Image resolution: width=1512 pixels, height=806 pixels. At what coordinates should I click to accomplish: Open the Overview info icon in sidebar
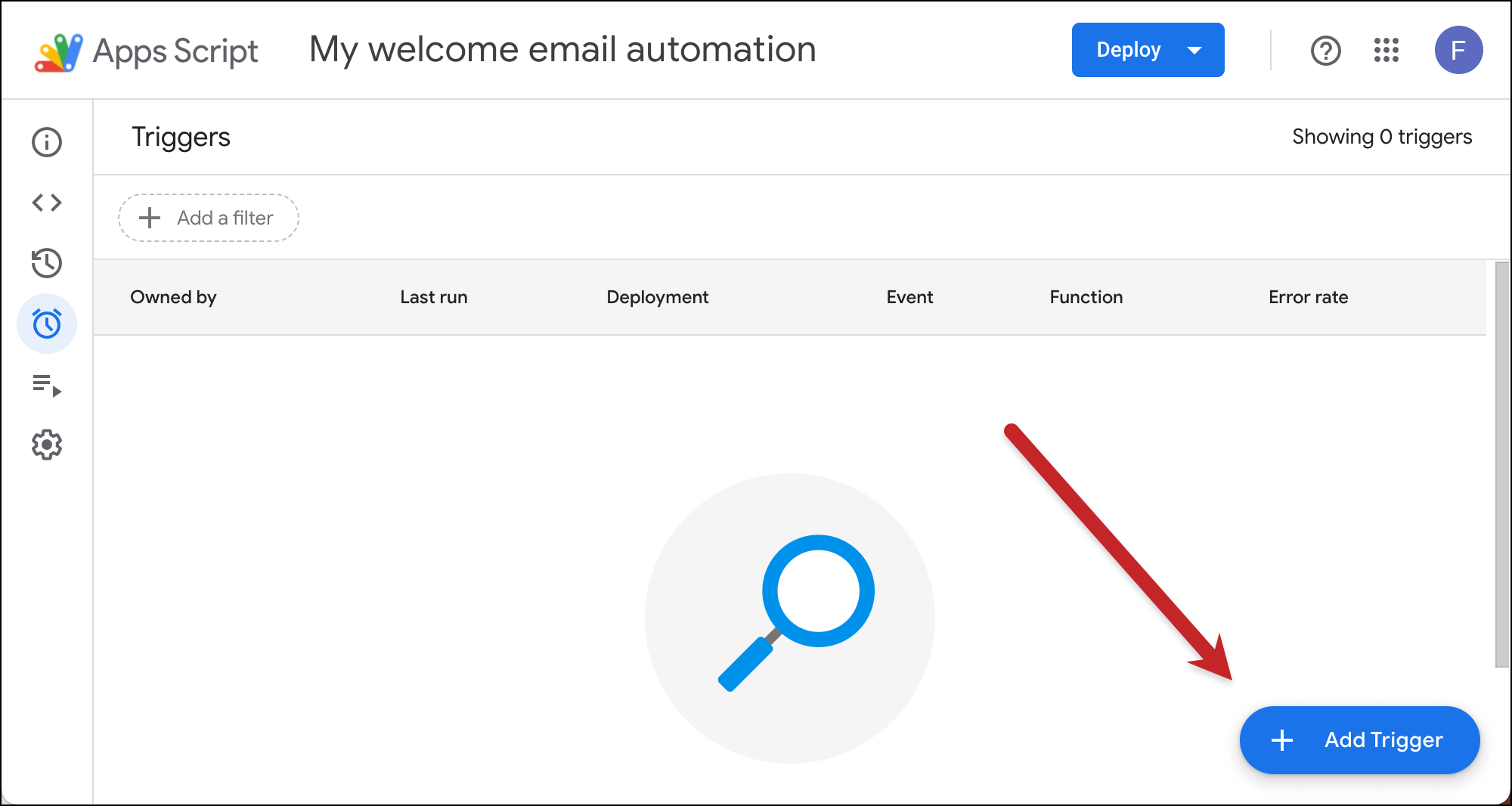47,142
